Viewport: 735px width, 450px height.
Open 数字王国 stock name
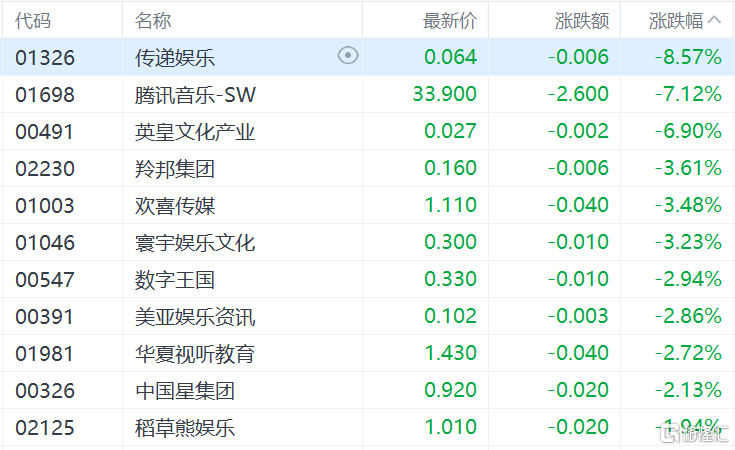click(175, 280)
